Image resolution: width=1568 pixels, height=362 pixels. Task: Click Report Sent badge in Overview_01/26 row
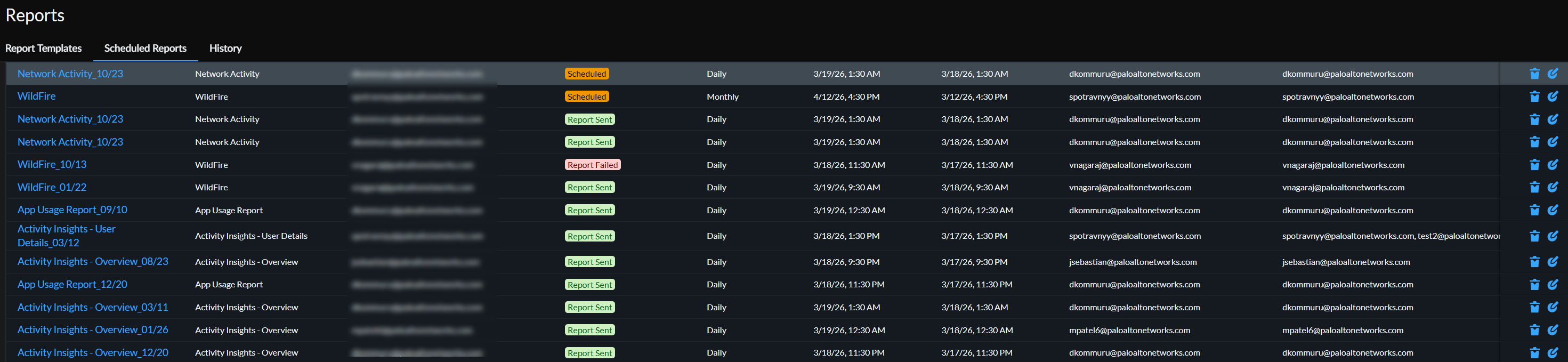pos(590,331)
